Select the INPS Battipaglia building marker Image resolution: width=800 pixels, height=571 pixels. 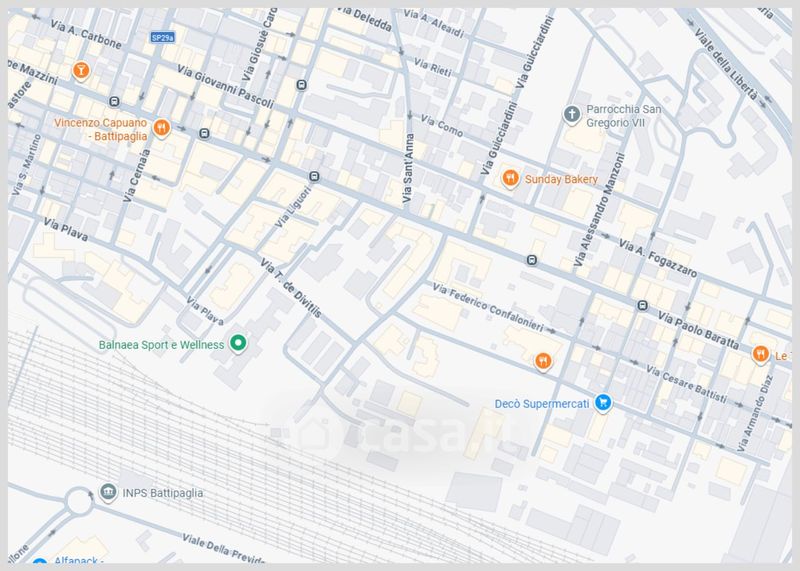coord(108,494)
